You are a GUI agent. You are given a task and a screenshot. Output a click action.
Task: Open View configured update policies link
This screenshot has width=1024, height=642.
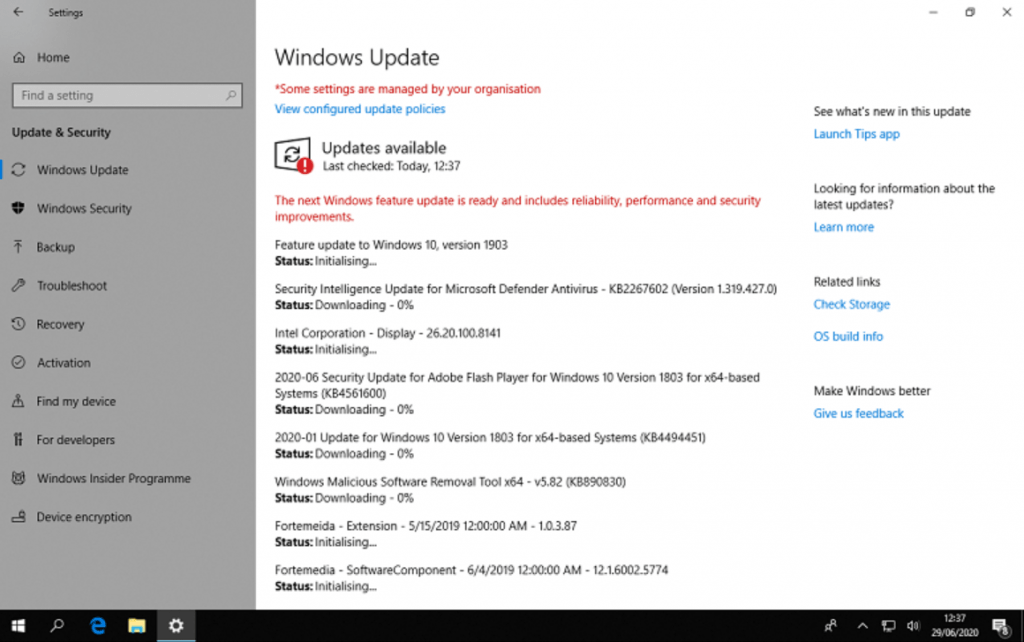click(x=360, y=109)
